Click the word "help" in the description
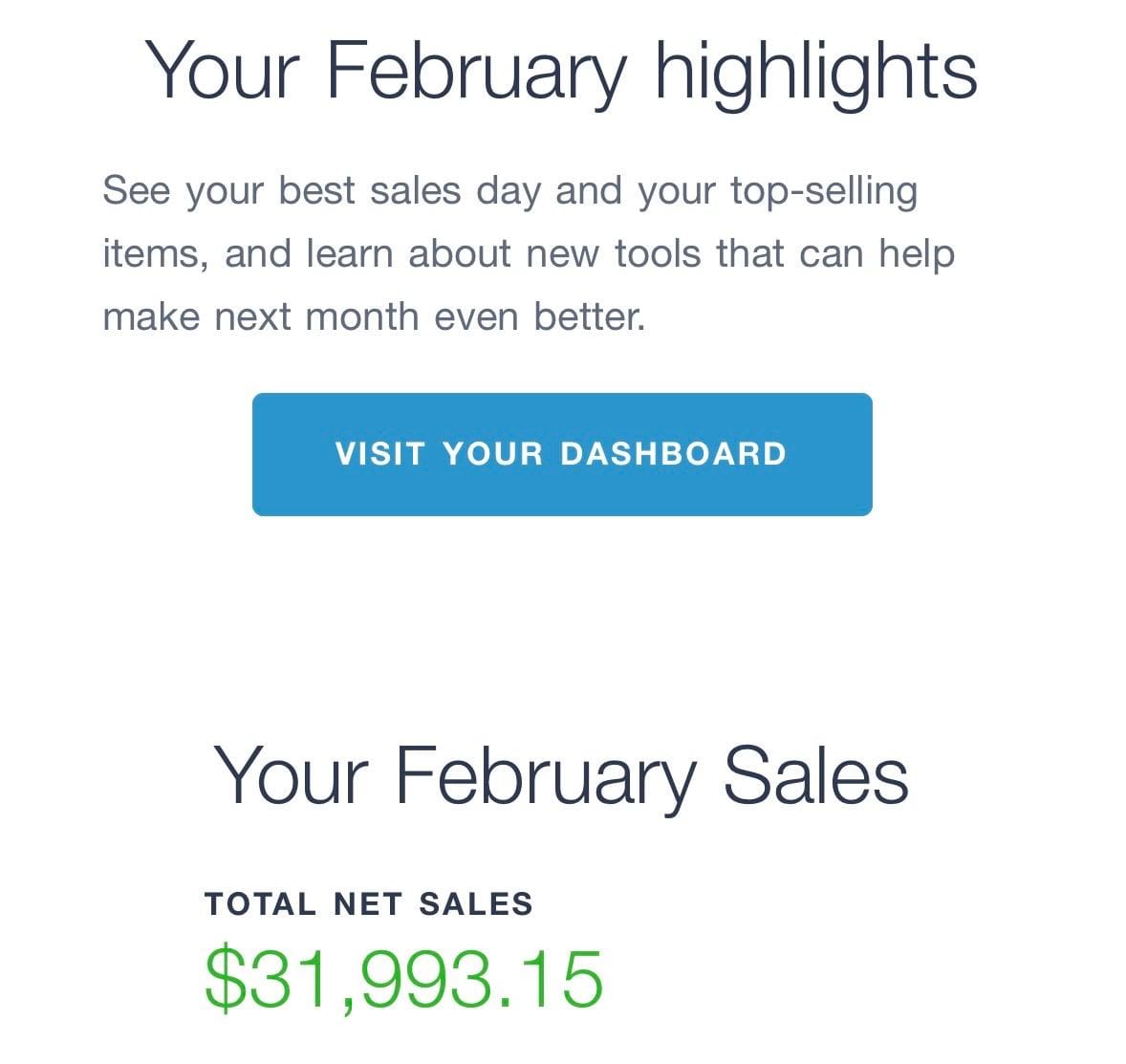Image resolution: width=1126 pixels, height=1064 pixels. 917,254
